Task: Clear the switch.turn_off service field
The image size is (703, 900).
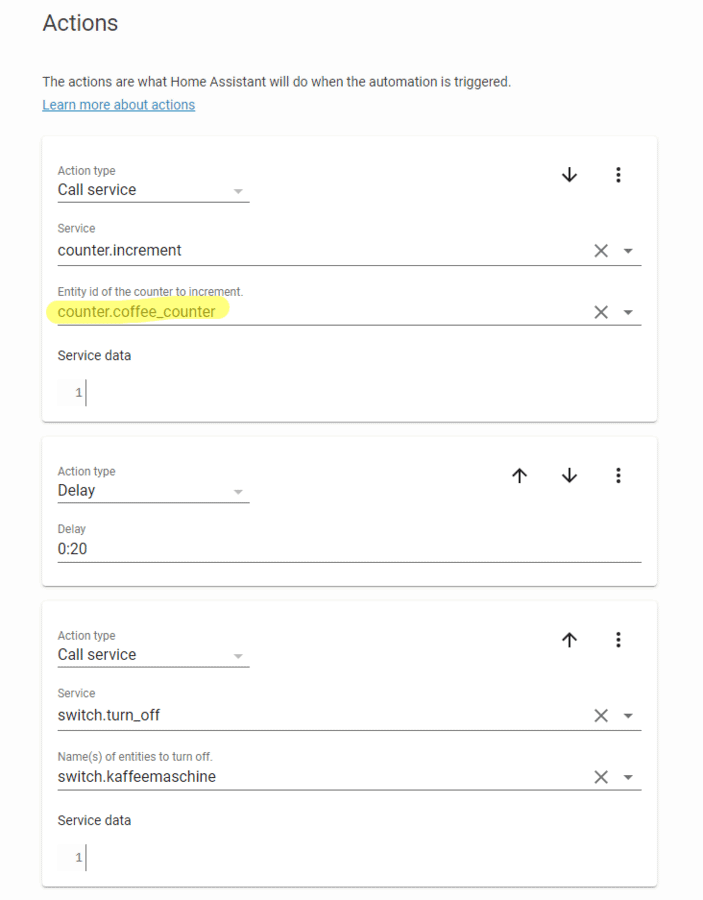Action: coord(601,716)
